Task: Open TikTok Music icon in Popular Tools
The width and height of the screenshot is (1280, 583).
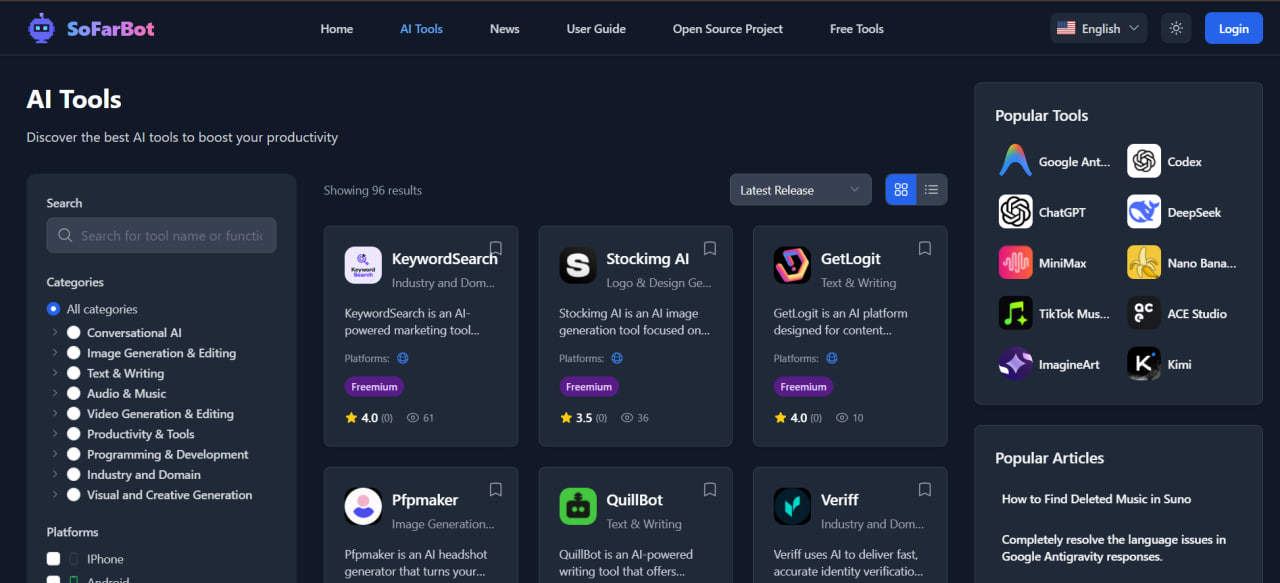Action: tap(1015, 313)
